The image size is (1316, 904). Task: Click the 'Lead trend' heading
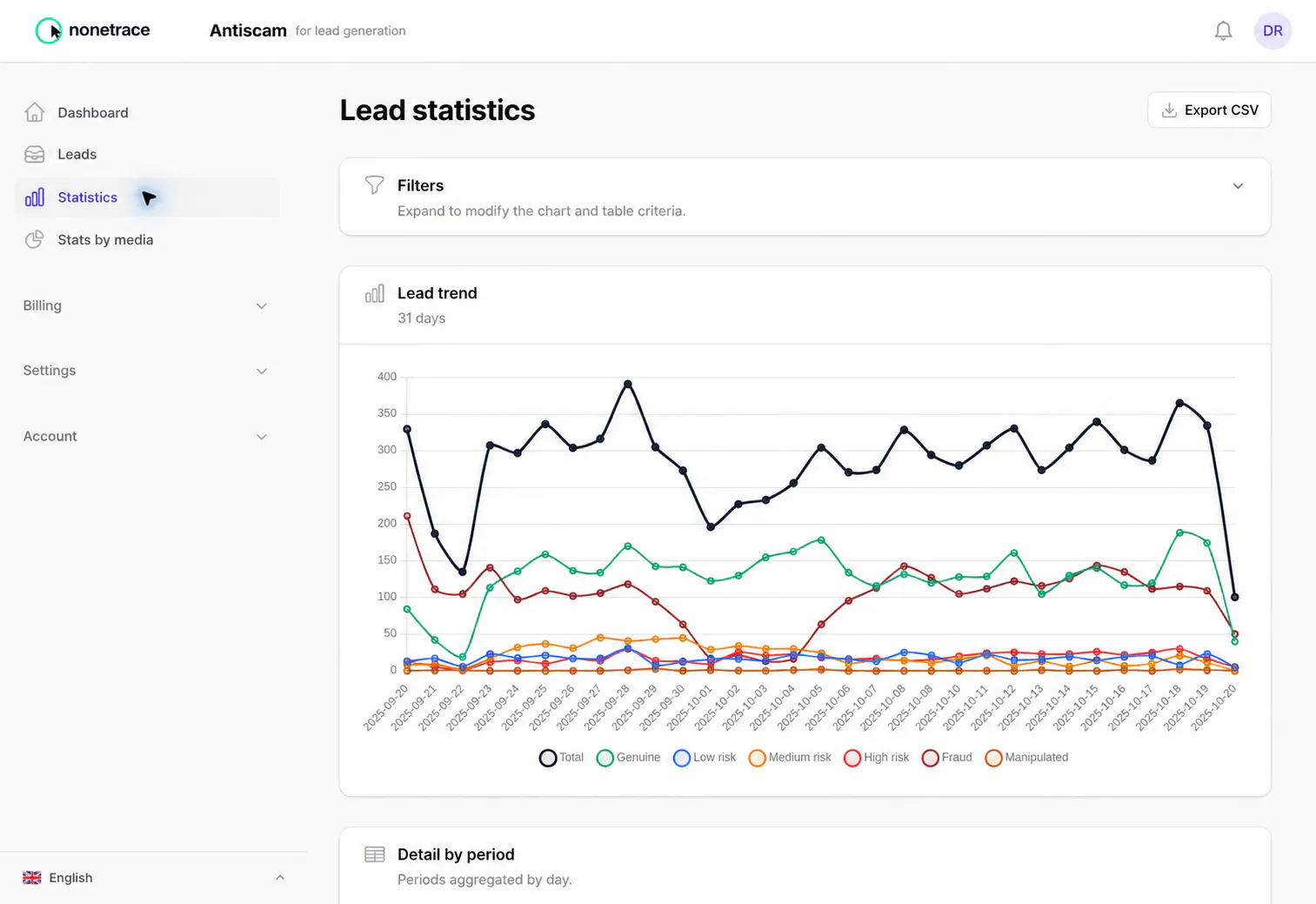click(x=438, y=293)
